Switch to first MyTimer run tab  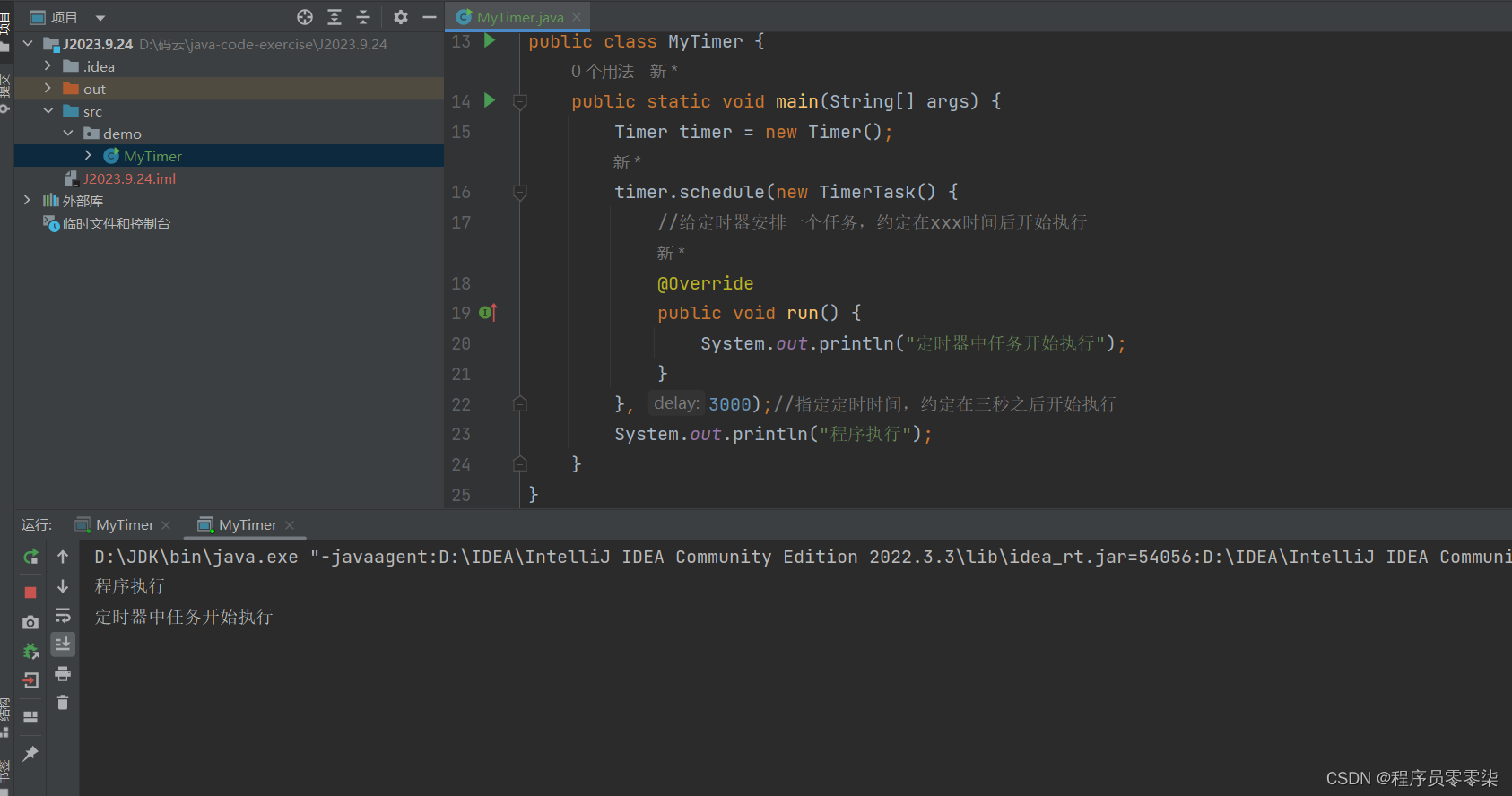(125, 524)
